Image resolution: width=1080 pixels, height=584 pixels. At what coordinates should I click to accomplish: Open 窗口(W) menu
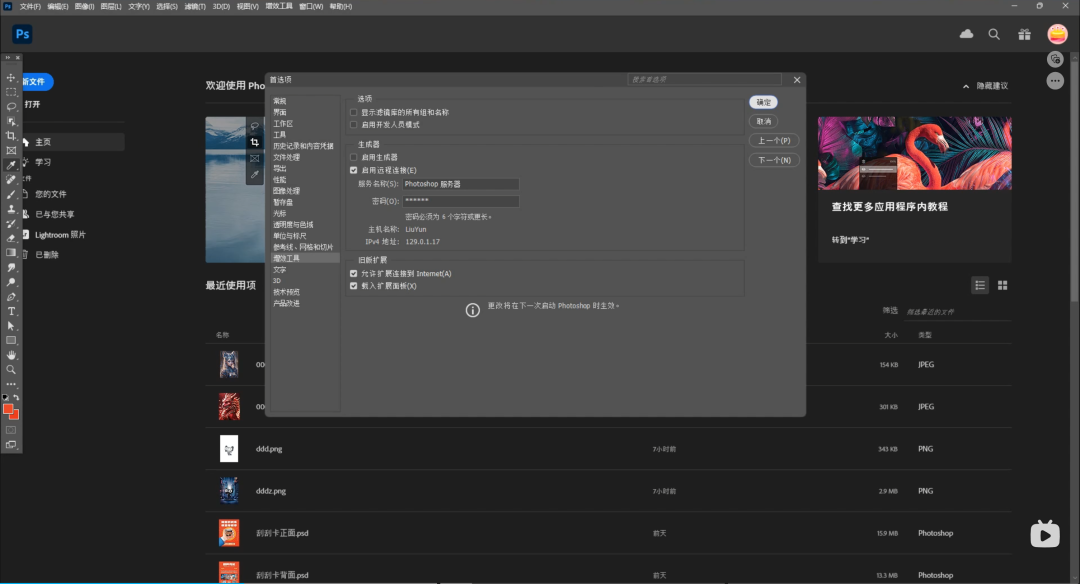coord(311,6)
